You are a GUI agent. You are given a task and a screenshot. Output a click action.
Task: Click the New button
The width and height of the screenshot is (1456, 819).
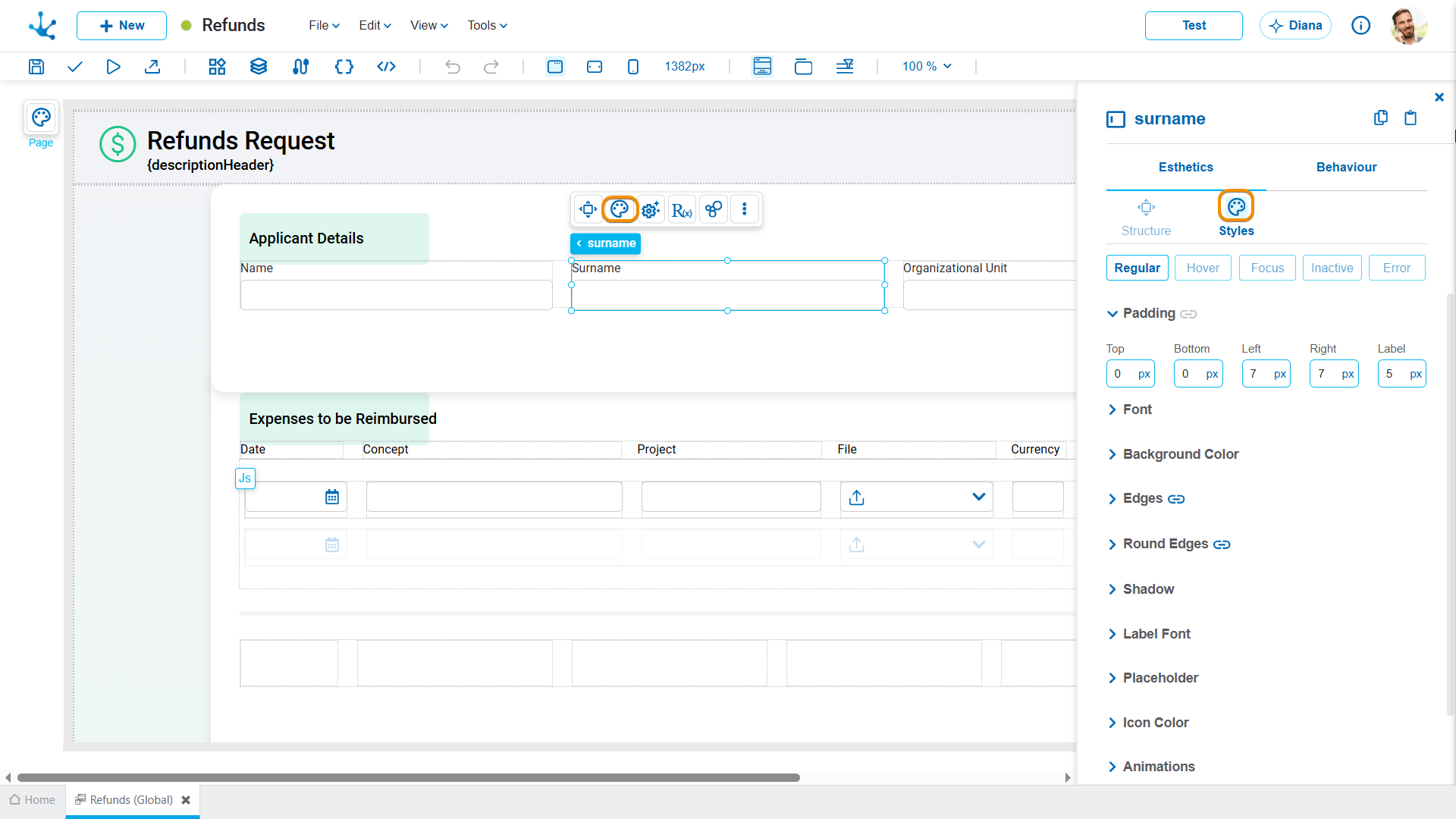coord(121,26)
